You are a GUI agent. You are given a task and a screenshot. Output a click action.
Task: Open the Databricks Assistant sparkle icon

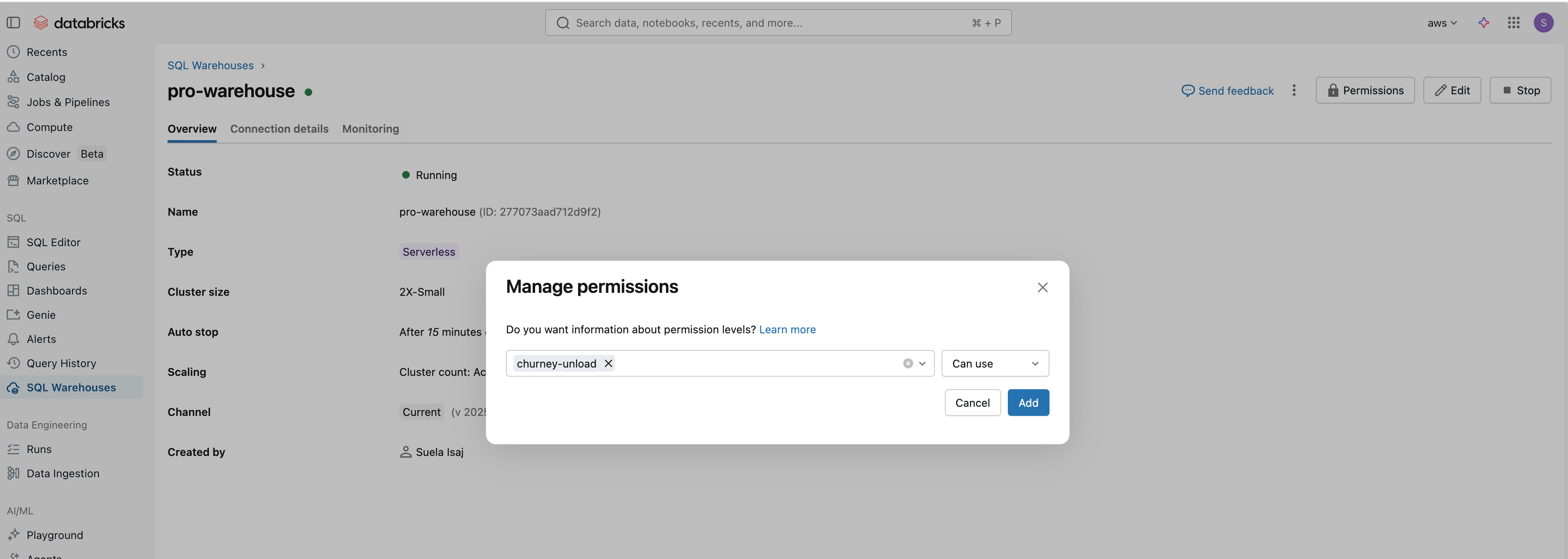pos(1483,23)
